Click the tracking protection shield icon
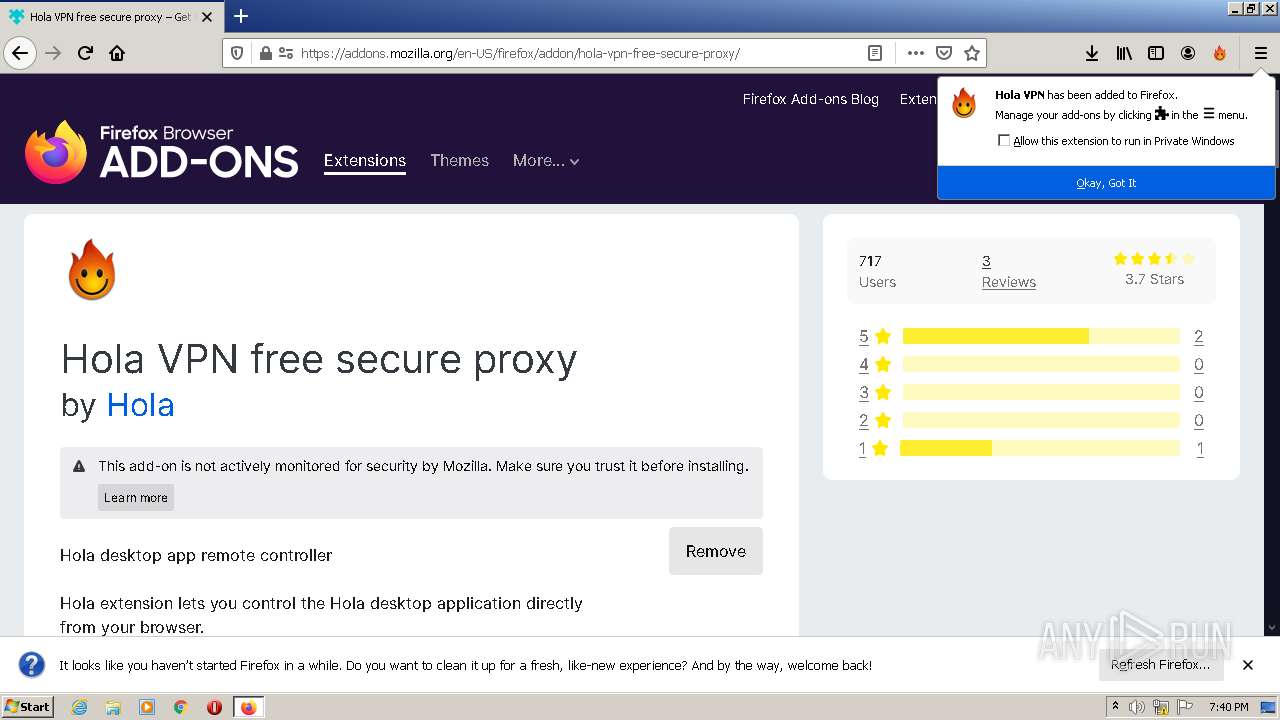Viewport: 1280px width, 720px height. point(237,53)
